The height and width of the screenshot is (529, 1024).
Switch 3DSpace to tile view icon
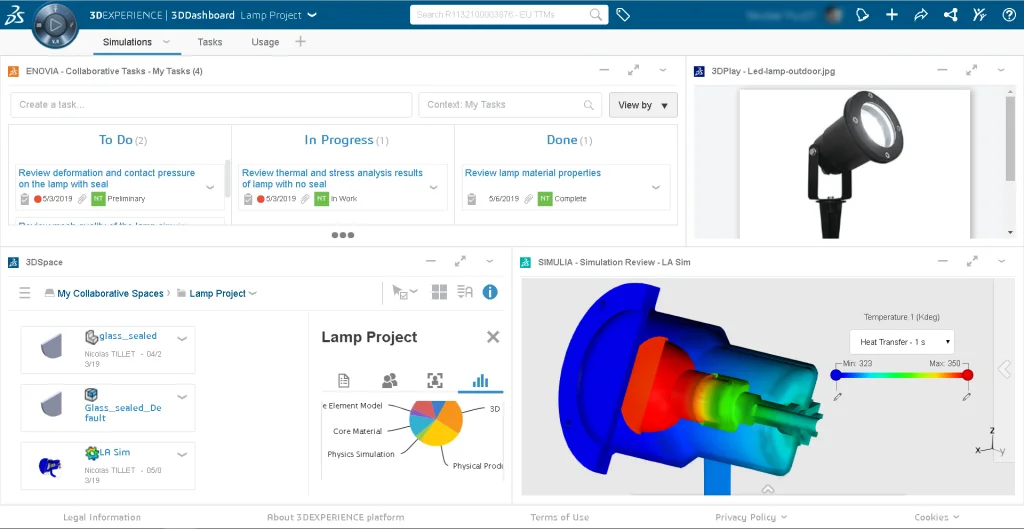(x=439, y=292)
